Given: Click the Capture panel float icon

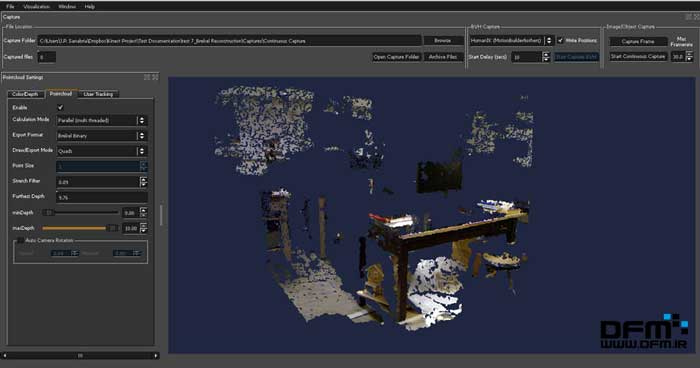Looking at the screenshot, I should point(688,17).
